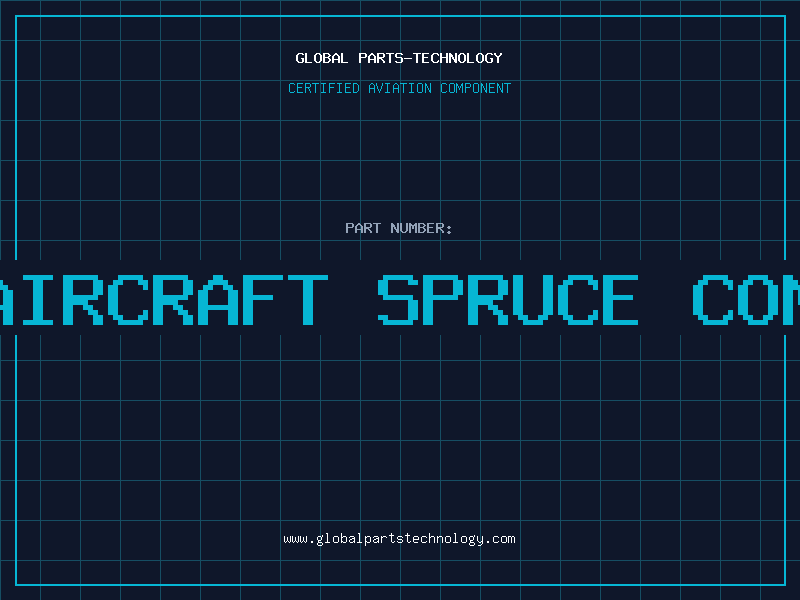Click the large SPRUCE word
This screenshot has width=800, height=600.
coord(508,299)
